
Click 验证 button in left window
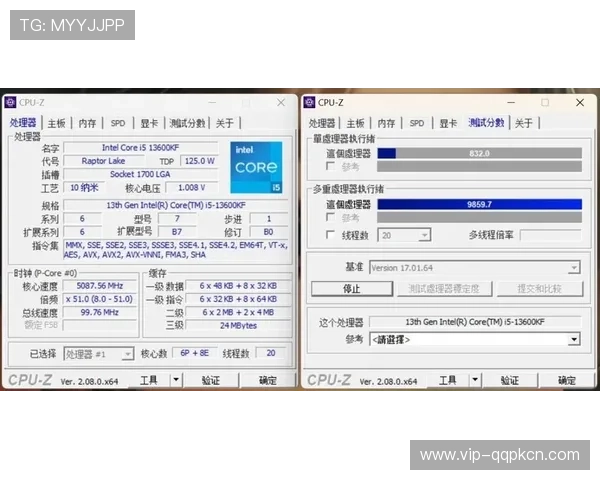[x=210, y=380]
